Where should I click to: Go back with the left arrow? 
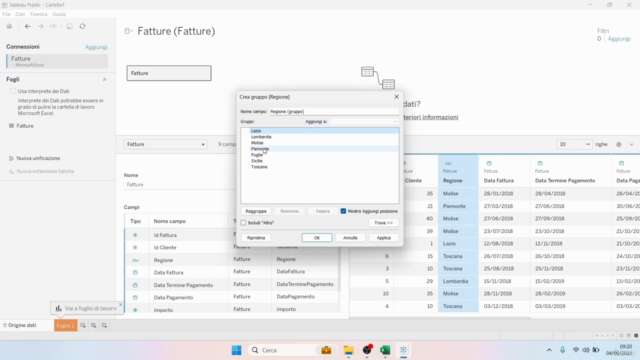point(27,26)
